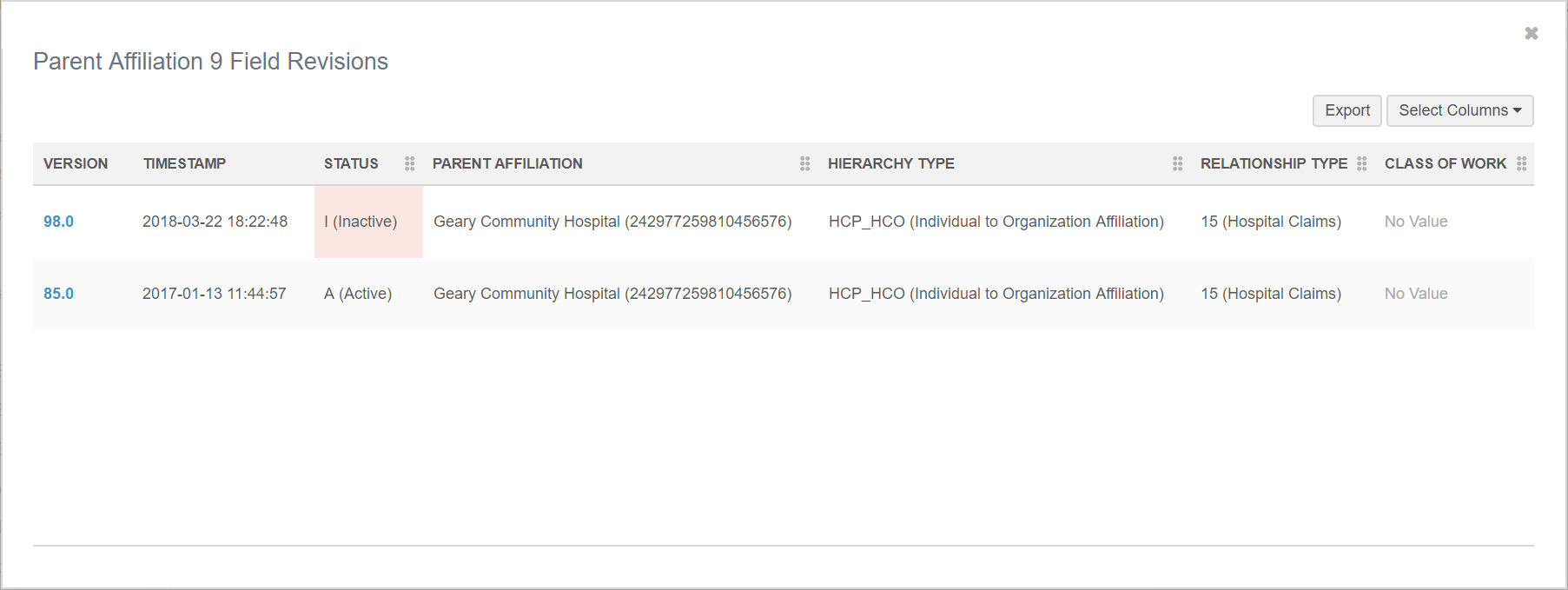Click the Relationship Type column grip icon

[x=1362, y=163]
